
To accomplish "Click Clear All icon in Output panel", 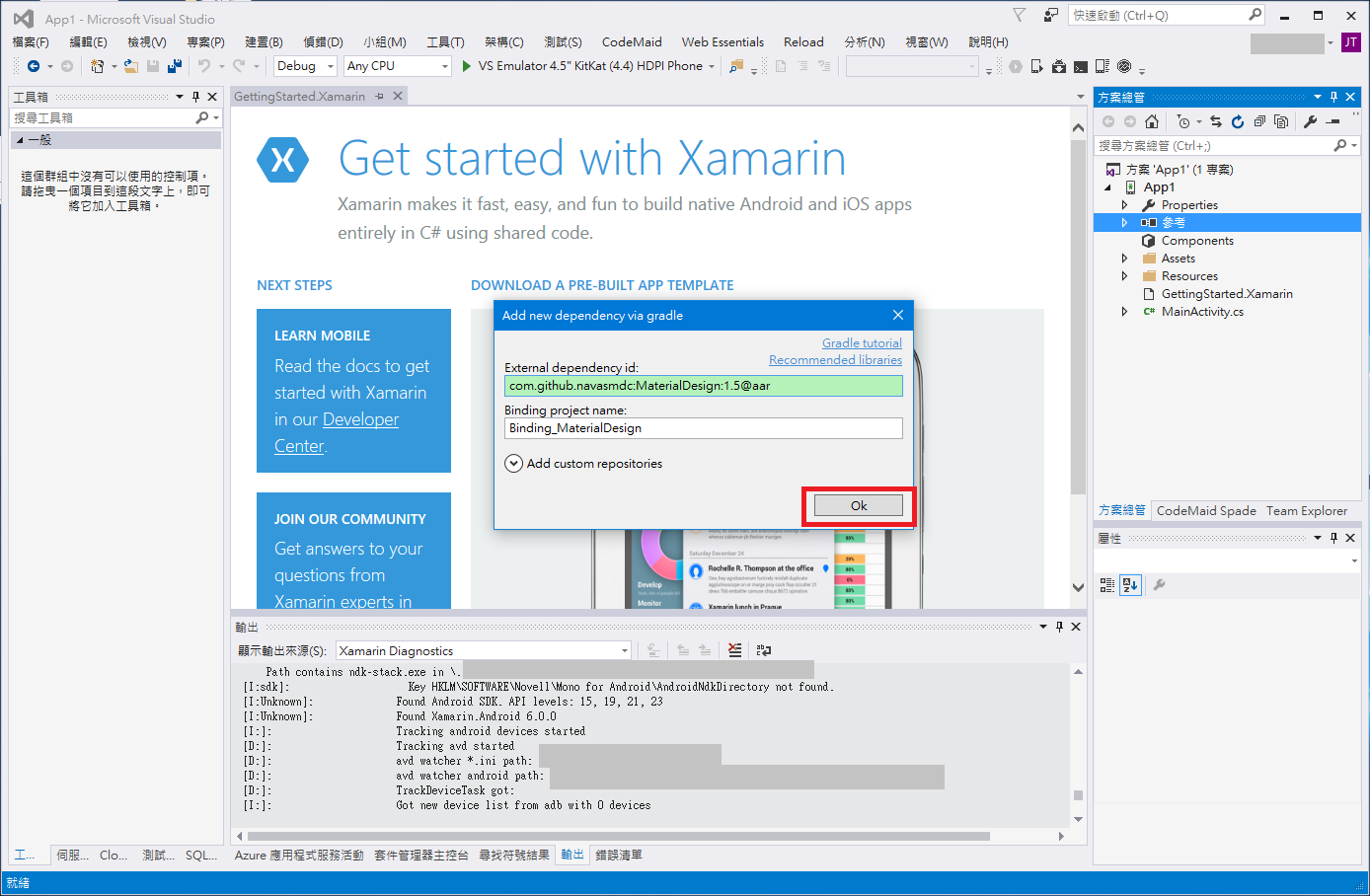I will point(734,650).
